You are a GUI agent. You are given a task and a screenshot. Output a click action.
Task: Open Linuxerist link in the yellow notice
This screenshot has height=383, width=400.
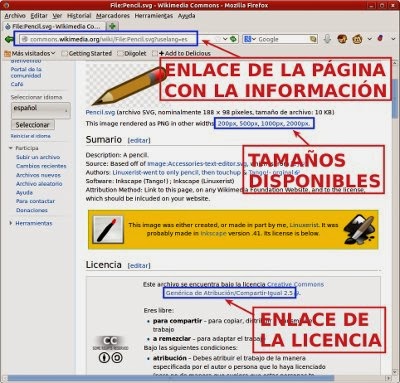click(304, 225)
